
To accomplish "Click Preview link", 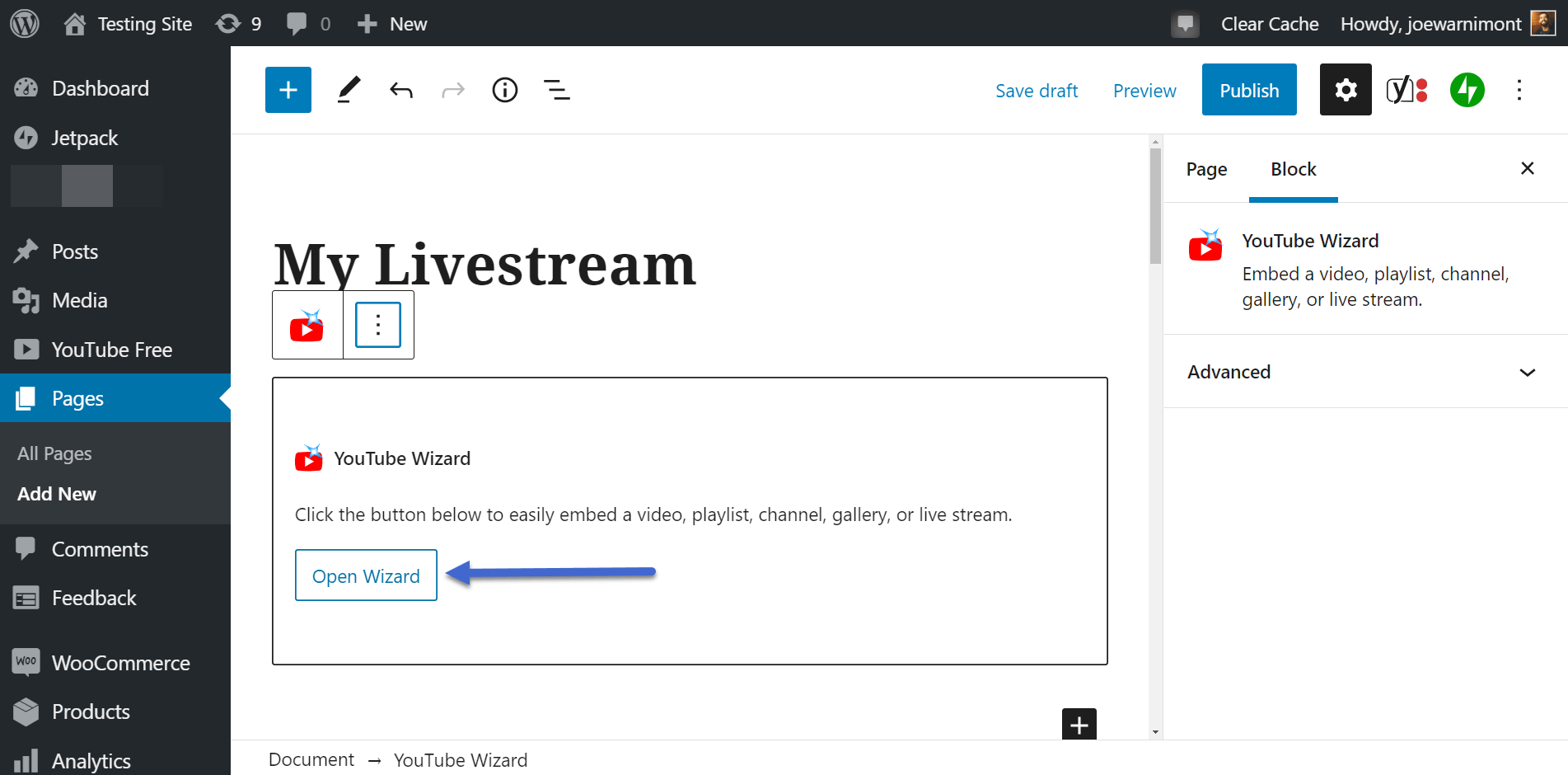I will point(1144,91).
